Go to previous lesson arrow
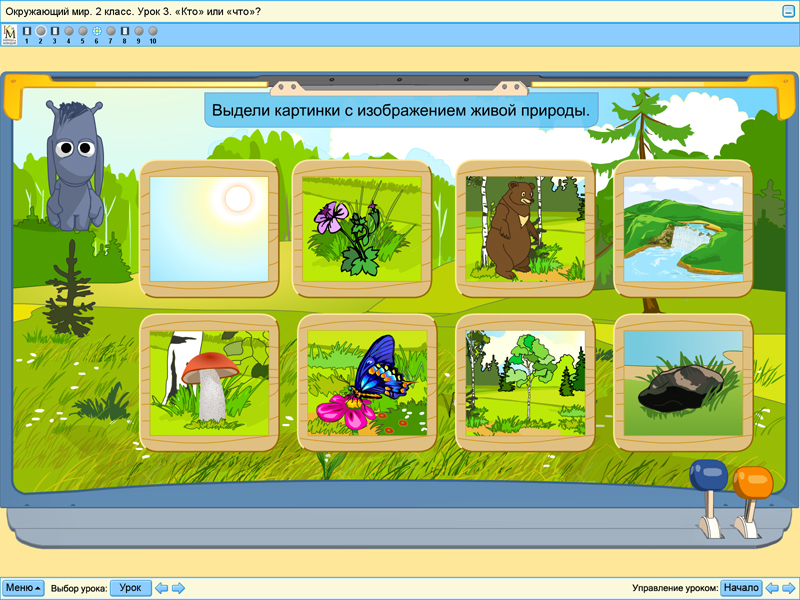This screenshot has width=800, height=600. pos(161,588)
